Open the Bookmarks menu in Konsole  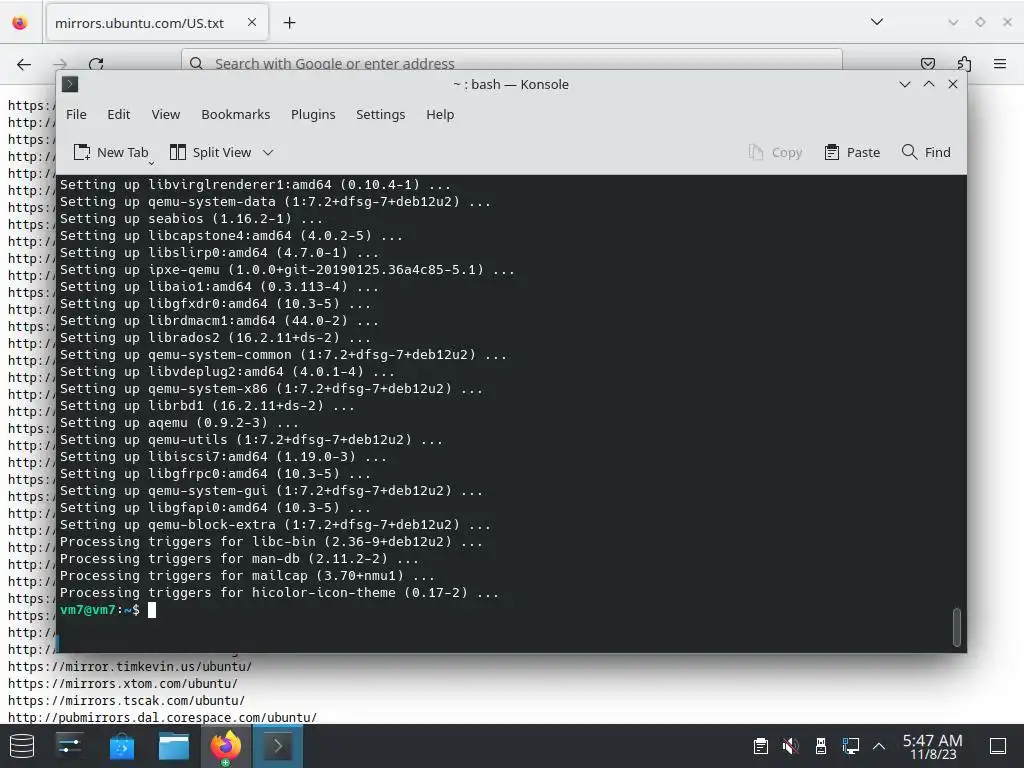point(235,114)
